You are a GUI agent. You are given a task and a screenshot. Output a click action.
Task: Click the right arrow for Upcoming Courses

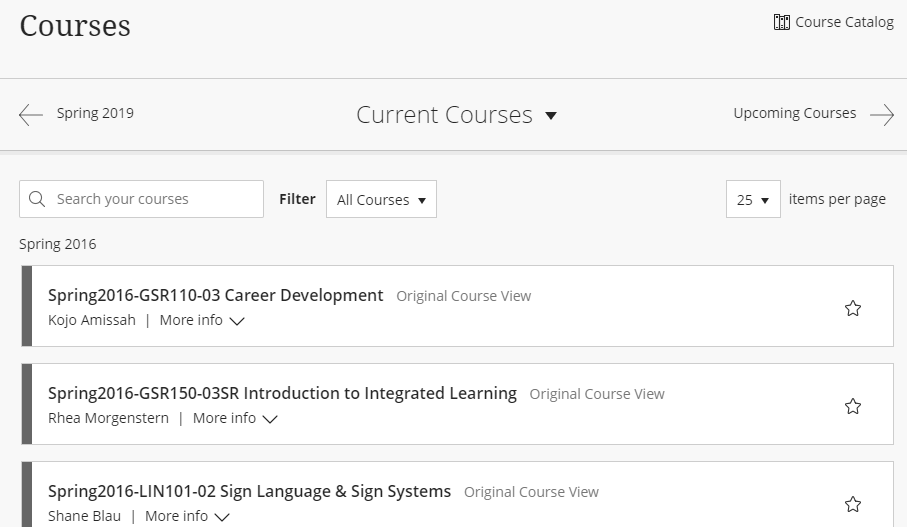point(881,115)
